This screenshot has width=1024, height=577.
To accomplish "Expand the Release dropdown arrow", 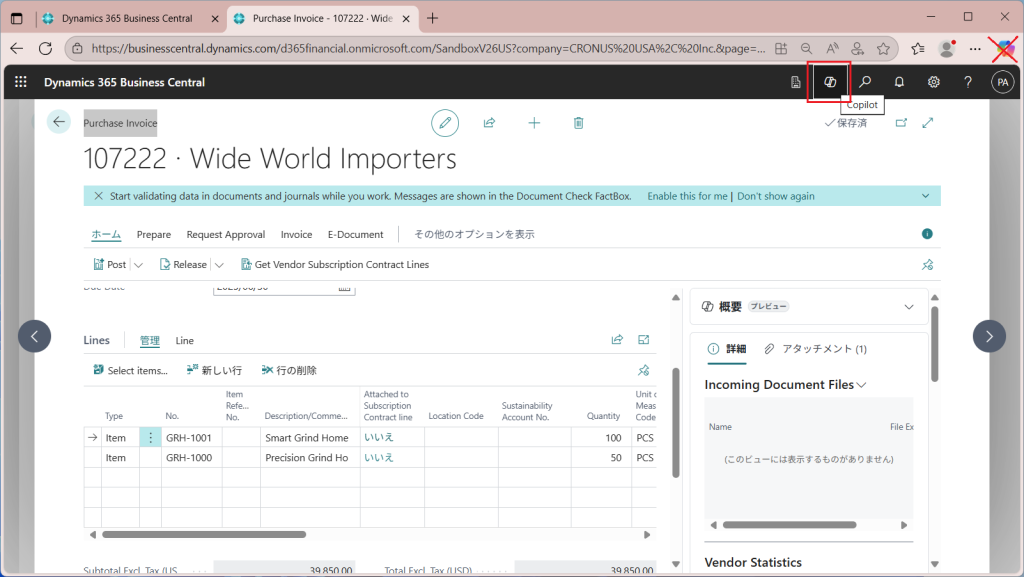I will tap(219, 265).
